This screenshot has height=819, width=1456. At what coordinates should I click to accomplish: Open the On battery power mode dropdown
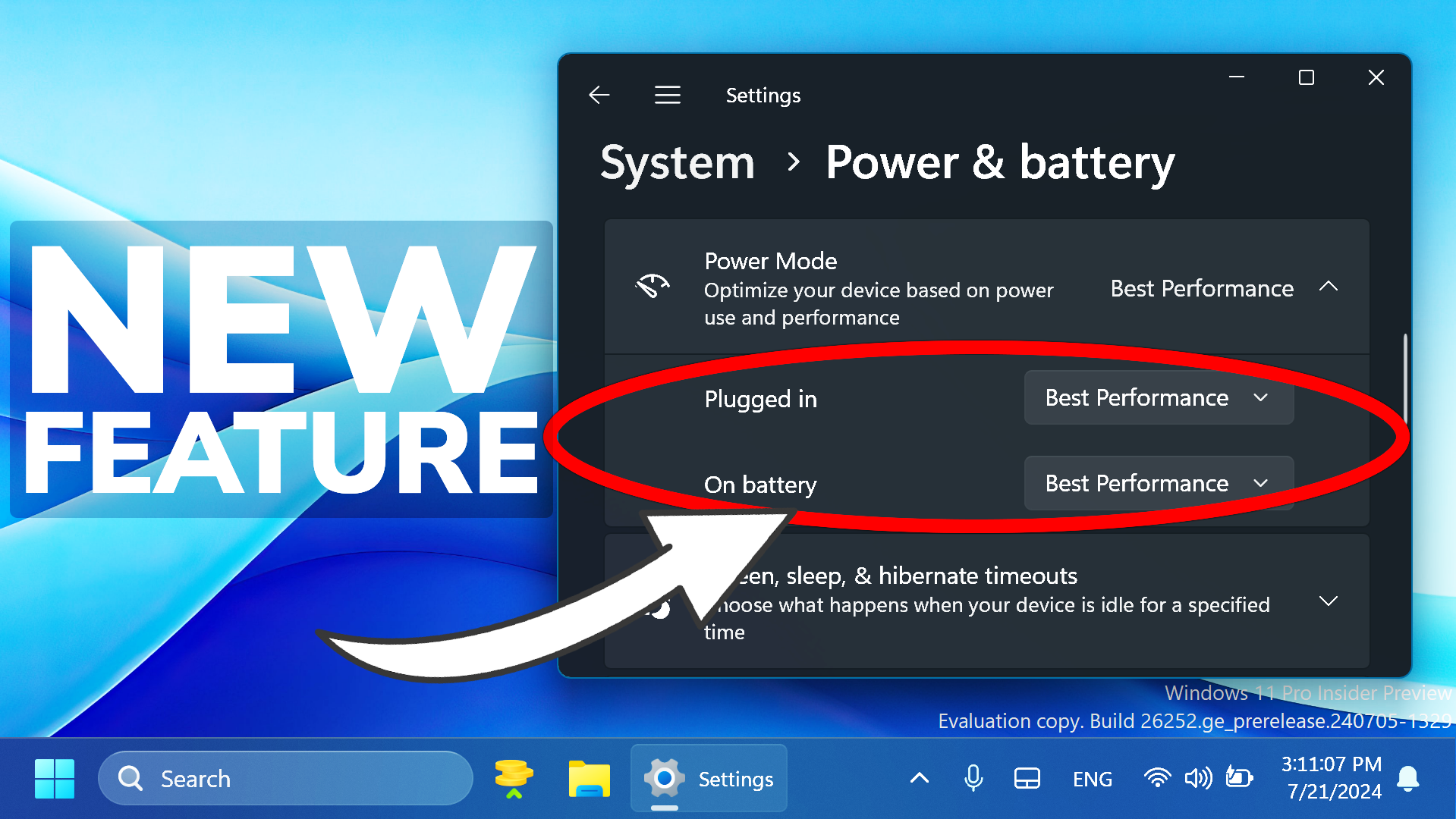(1159, 483)
